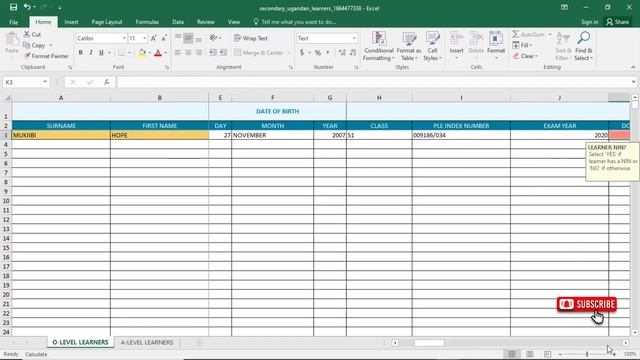Image resolution: width=640 pixels, height=360 pixels.
Task: Open the orientation text rotation tool
Action: click(x=213, y=38)
